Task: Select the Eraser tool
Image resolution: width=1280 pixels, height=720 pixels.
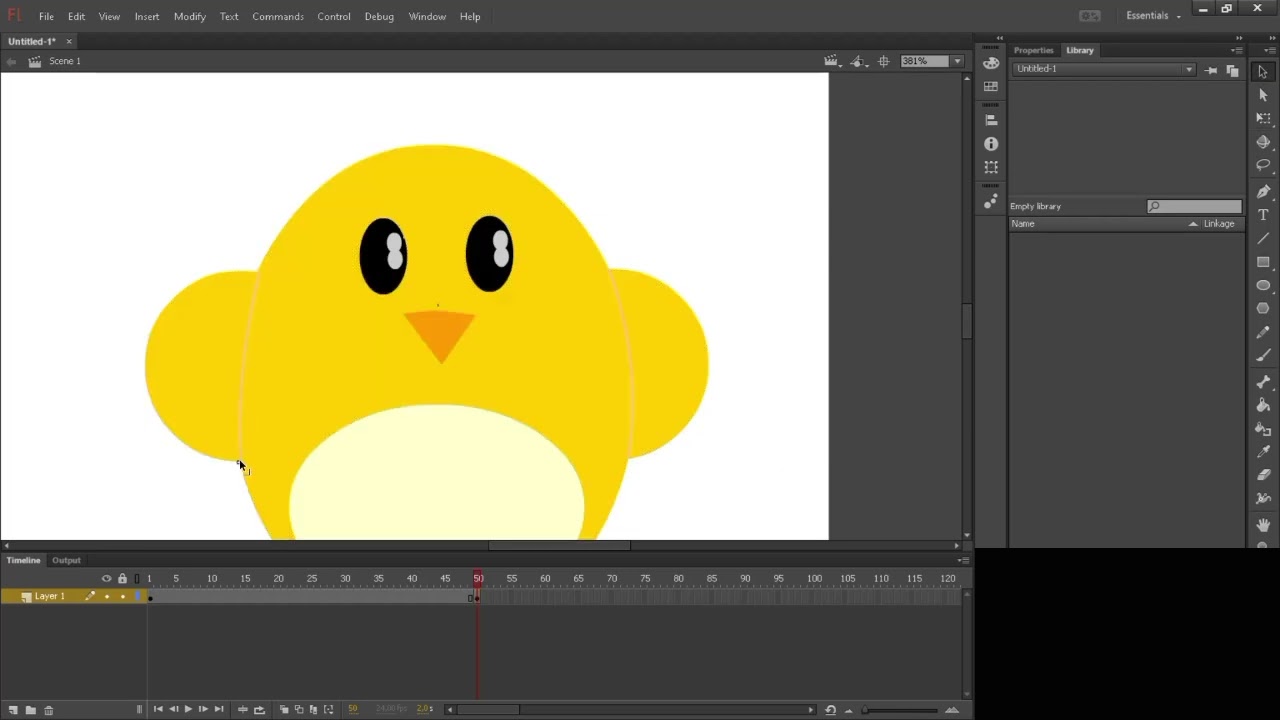Action: [x=1263, y=475]
